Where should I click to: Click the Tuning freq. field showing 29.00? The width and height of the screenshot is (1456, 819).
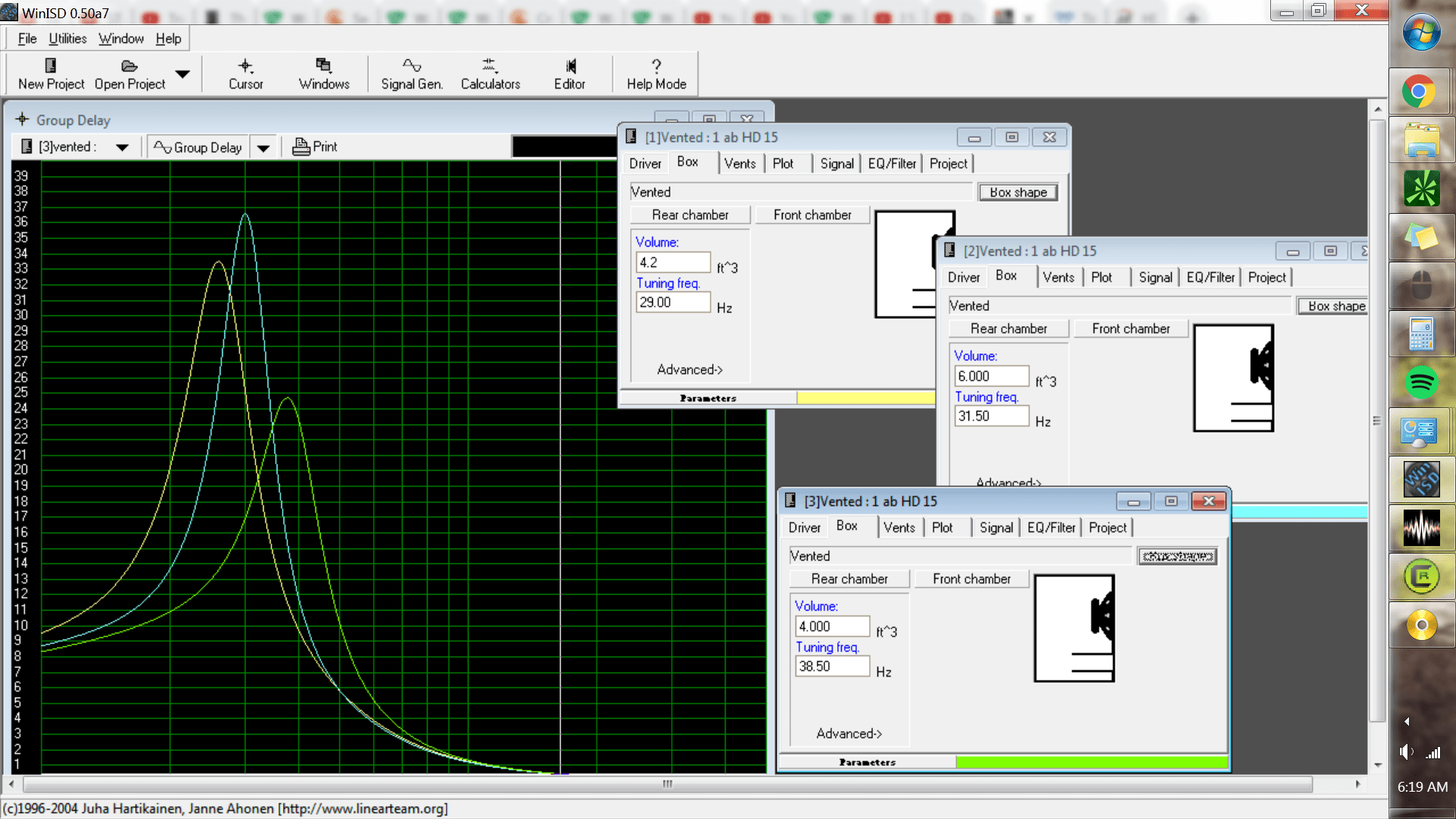(673, 302)
